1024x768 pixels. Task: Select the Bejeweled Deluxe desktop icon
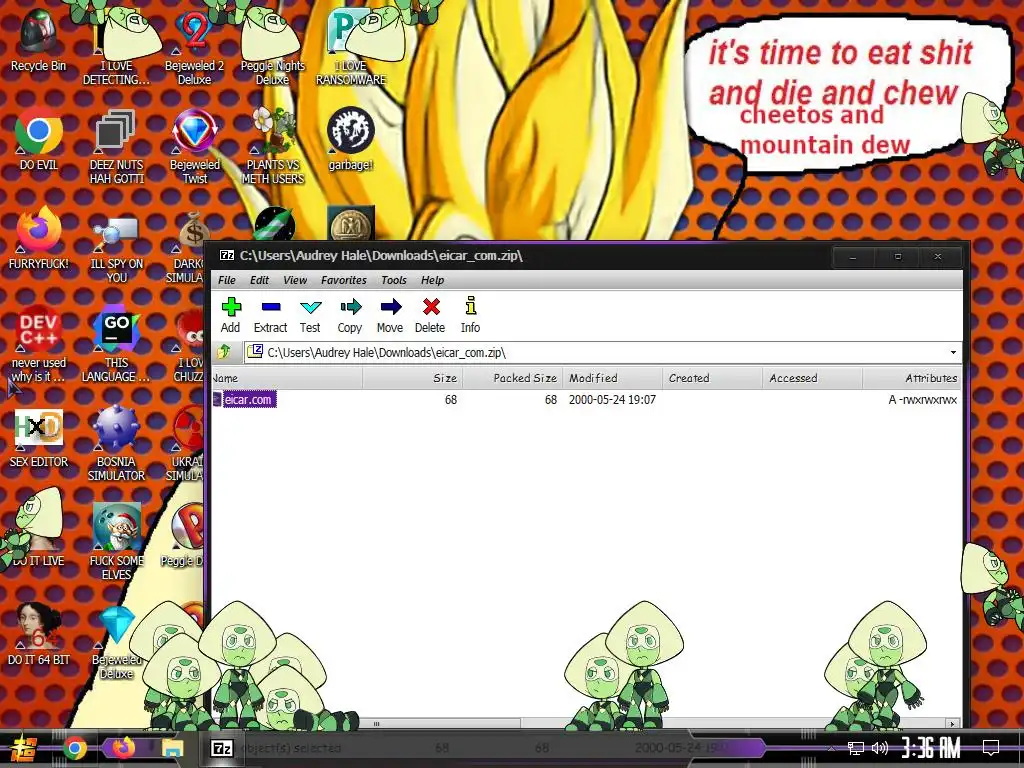tap(116, 642)
